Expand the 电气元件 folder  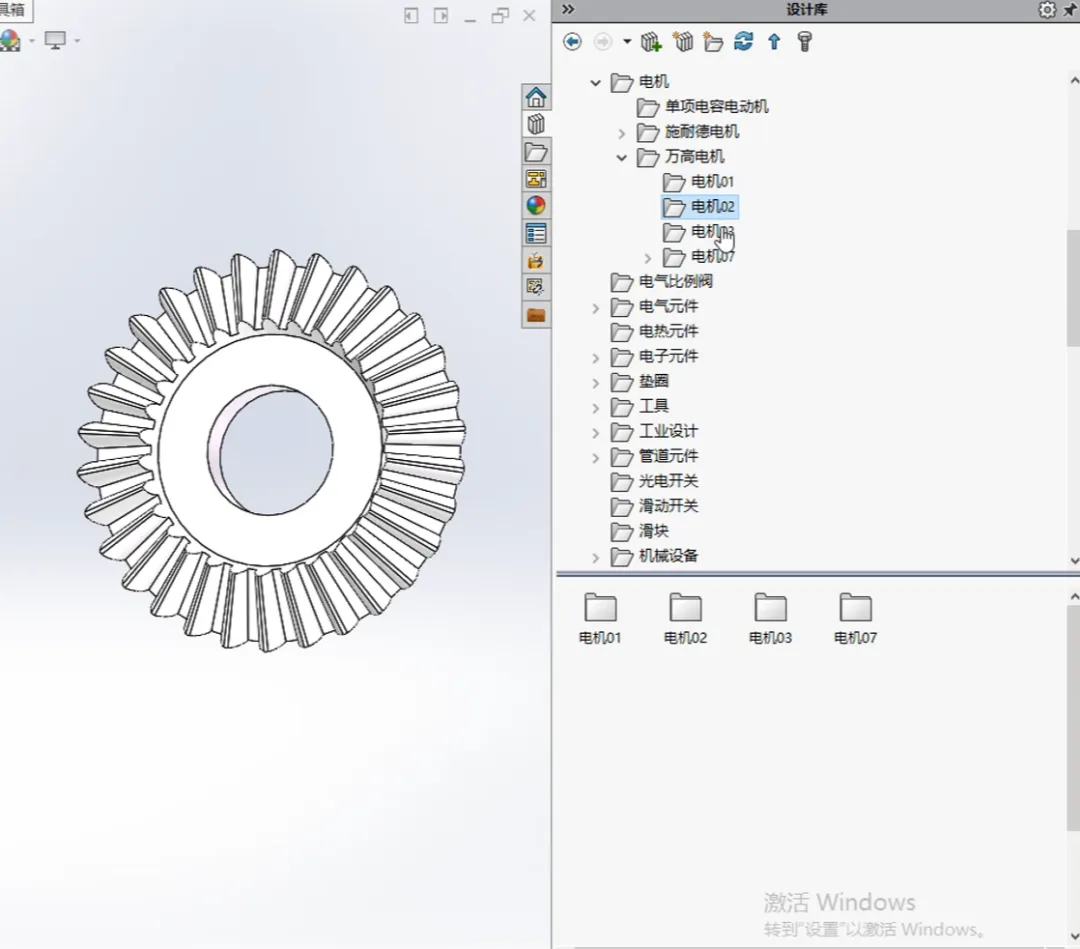tap(596, 309)
